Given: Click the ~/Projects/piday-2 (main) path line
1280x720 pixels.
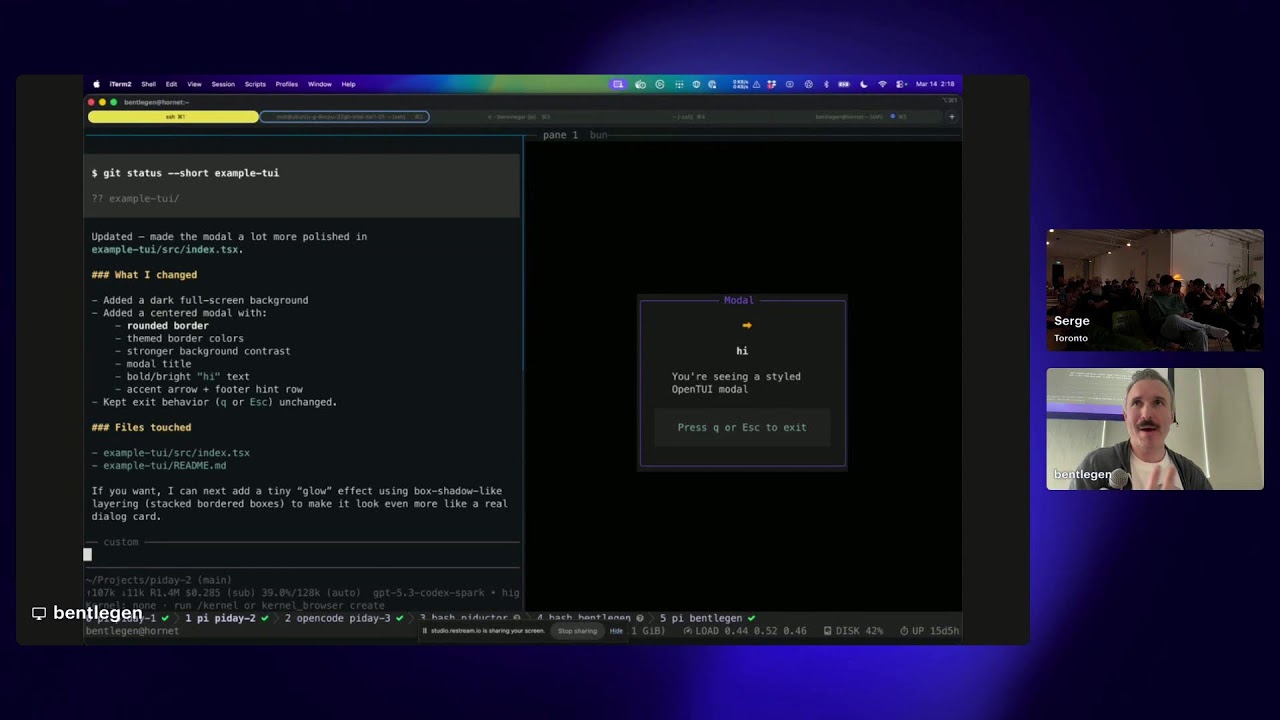Looking at the screenshot, I should click(x=158, y=580).
